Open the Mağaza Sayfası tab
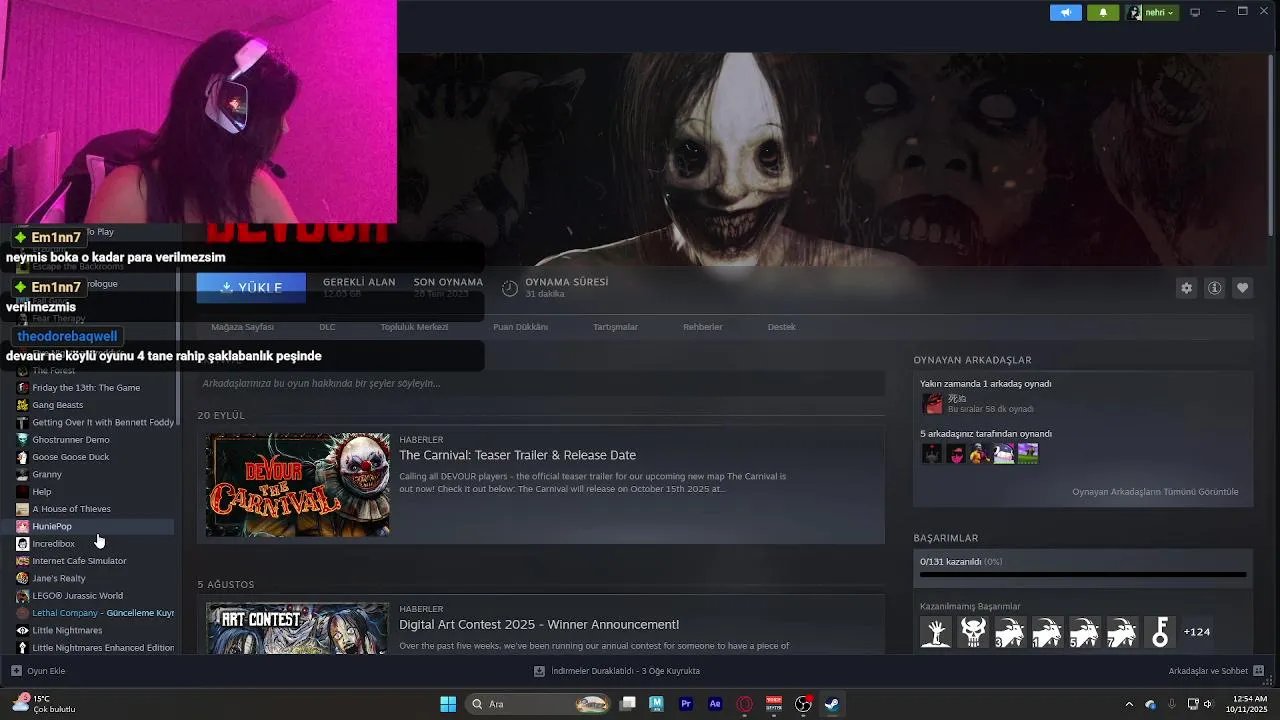The image size is (1280, 720). (242, 327)
